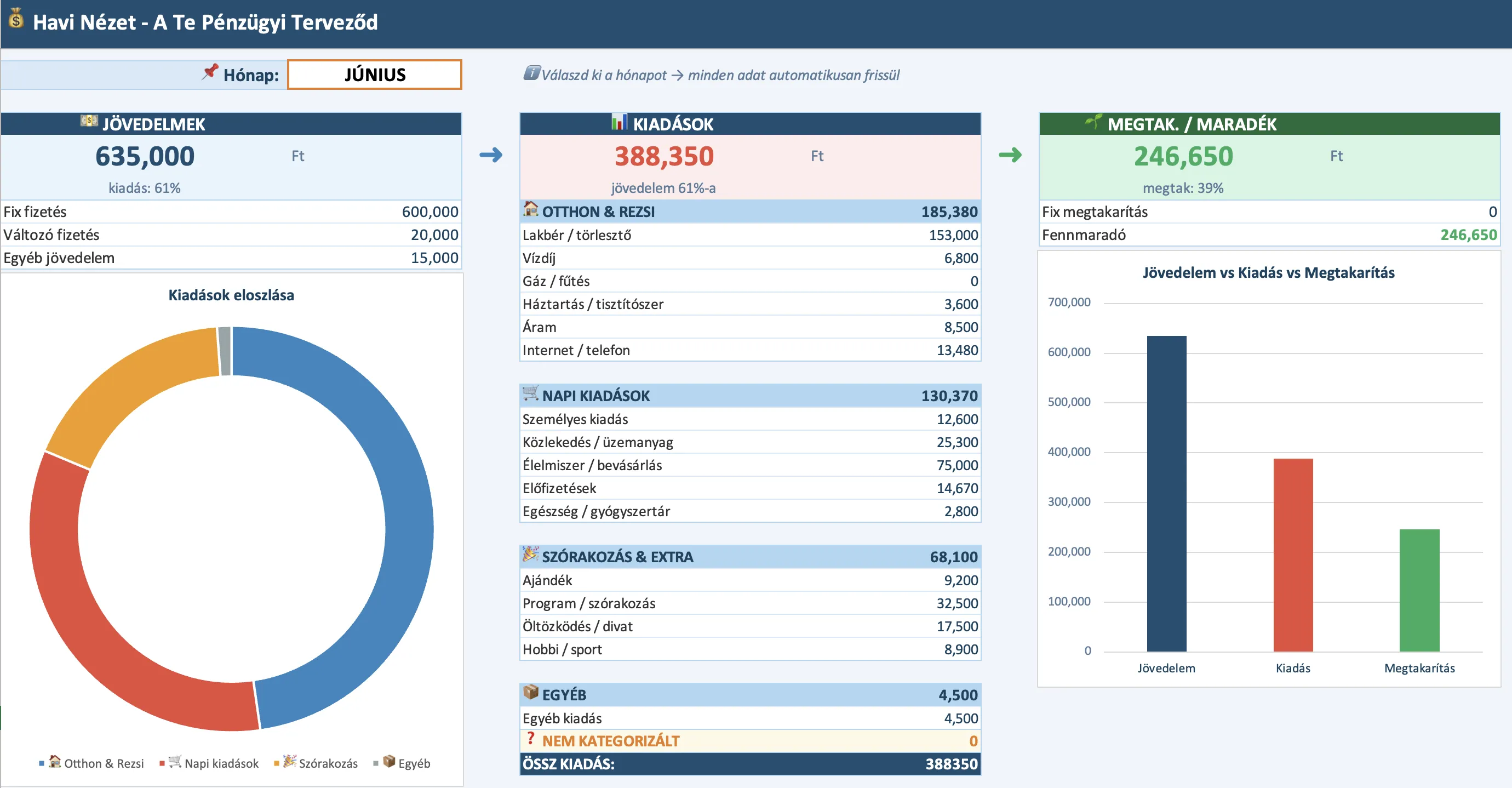Open the JÚNIUS month selector cell
Screen dimensions: 1512x788
(x=375, y=75)
